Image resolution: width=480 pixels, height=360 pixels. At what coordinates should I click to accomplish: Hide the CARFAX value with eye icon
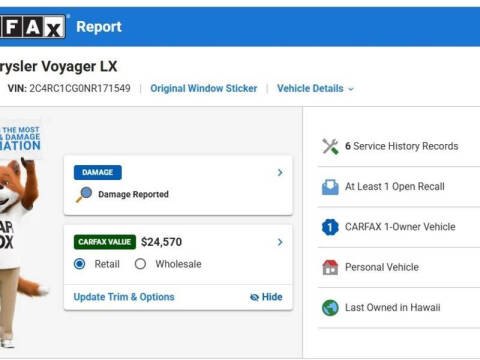266,297
